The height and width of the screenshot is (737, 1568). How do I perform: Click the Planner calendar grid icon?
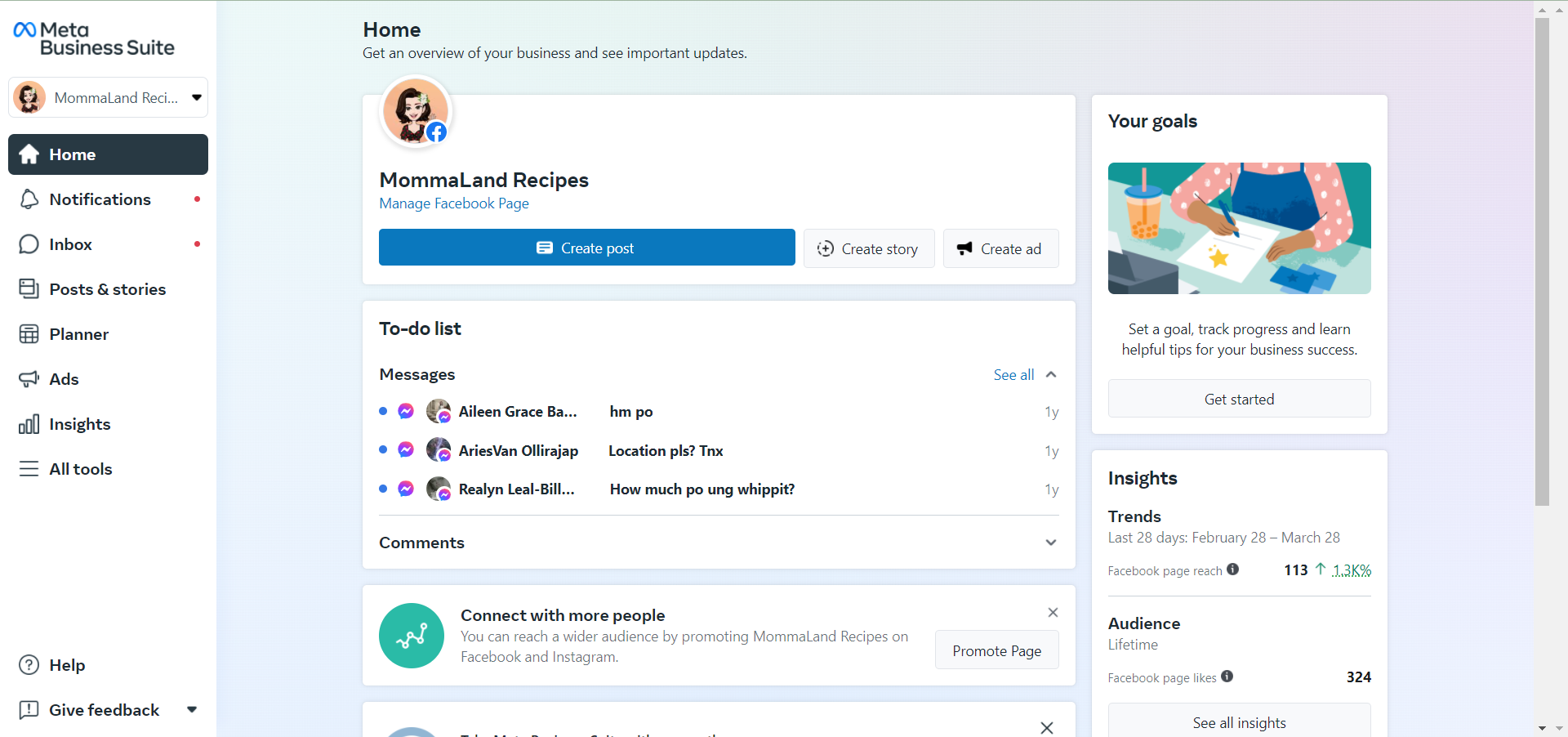tap(29, 334)
